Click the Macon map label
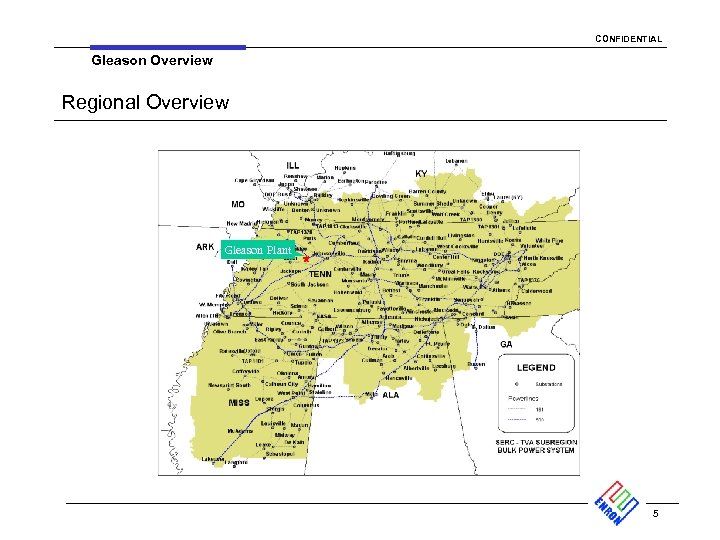 tap(299, 425)
